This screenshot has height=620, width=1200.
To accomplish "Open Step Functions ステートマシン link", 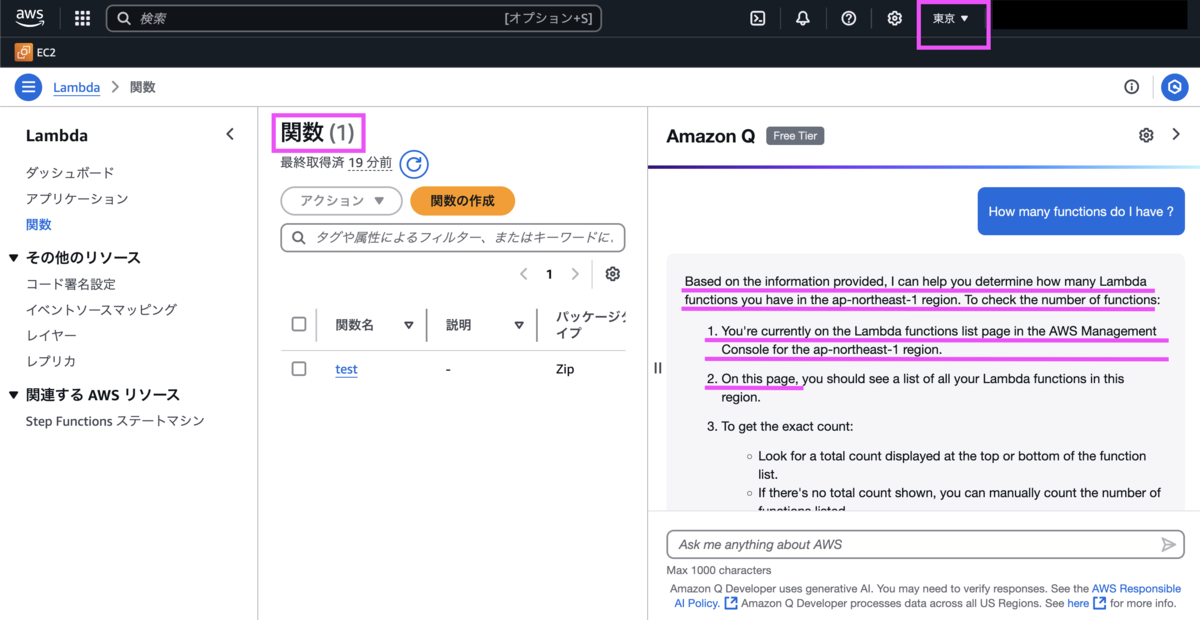I will point(115,421).
